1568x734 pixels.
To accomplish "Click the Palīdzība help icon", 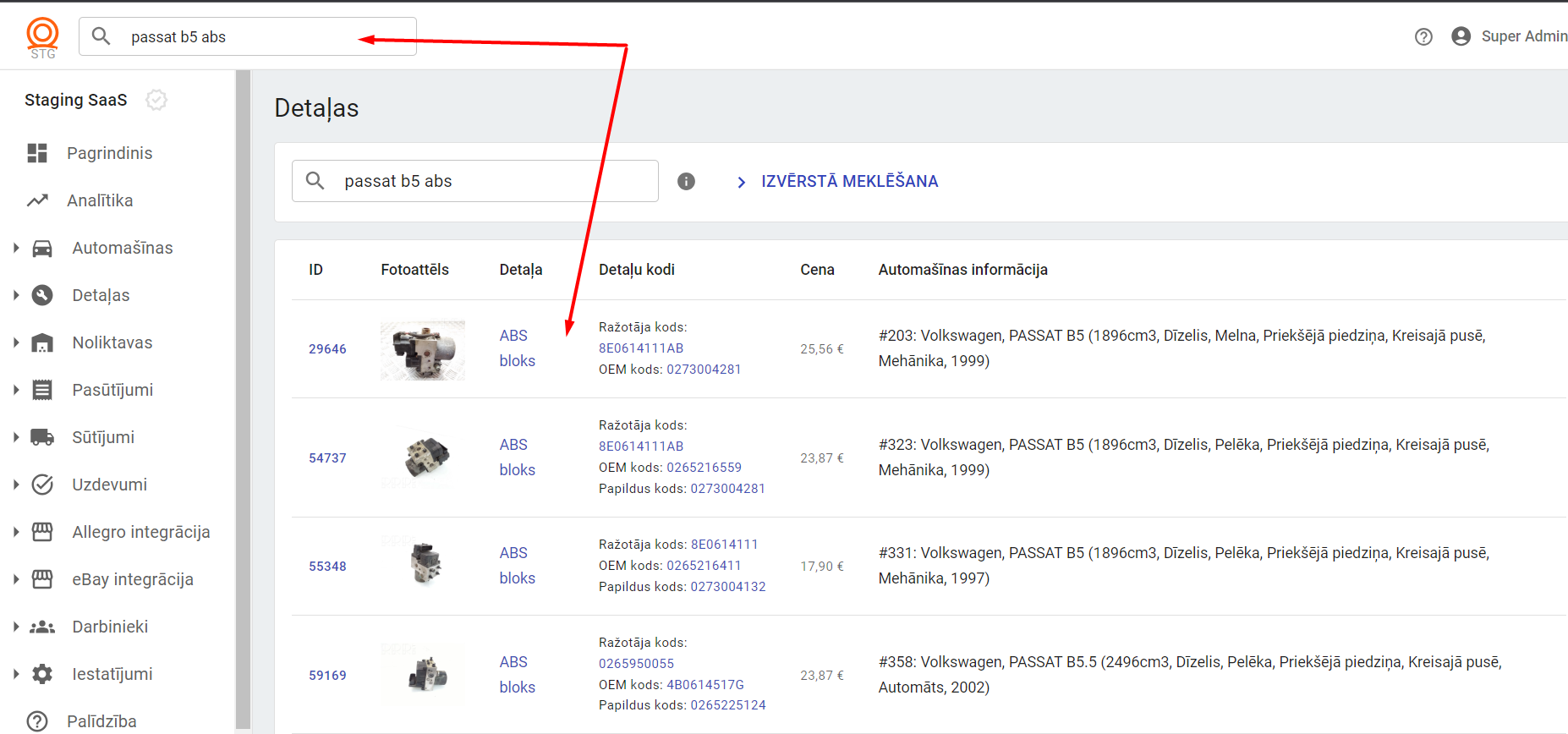I will (37, 721).
